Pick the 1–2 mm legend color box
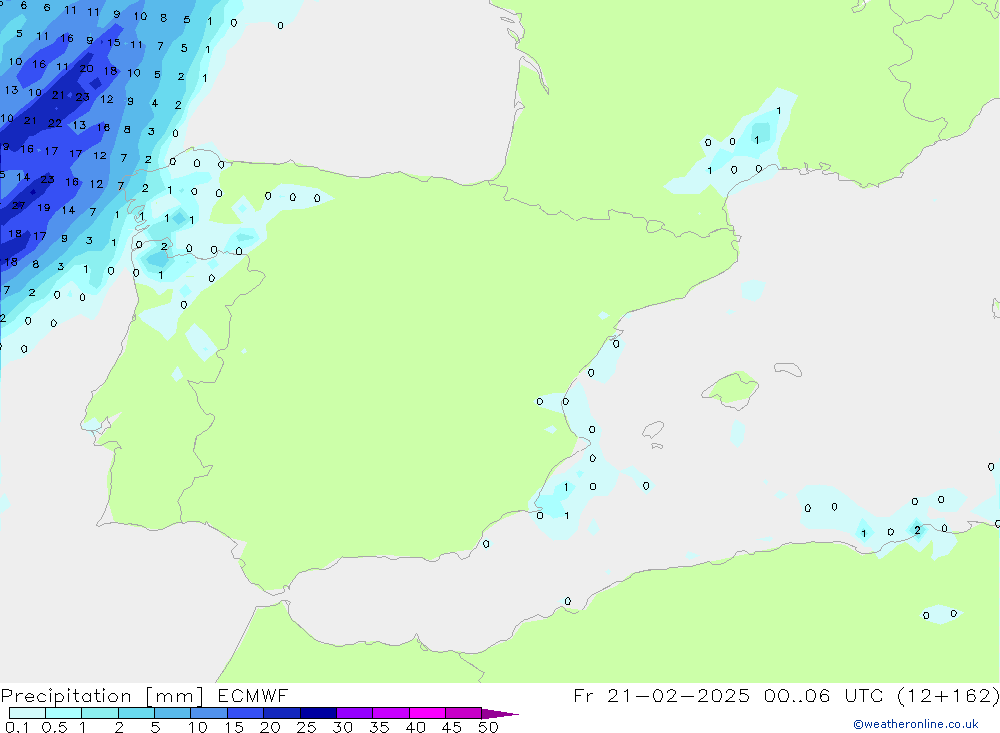This screenshot has height=733, width=1000. [x=100, y=713]
